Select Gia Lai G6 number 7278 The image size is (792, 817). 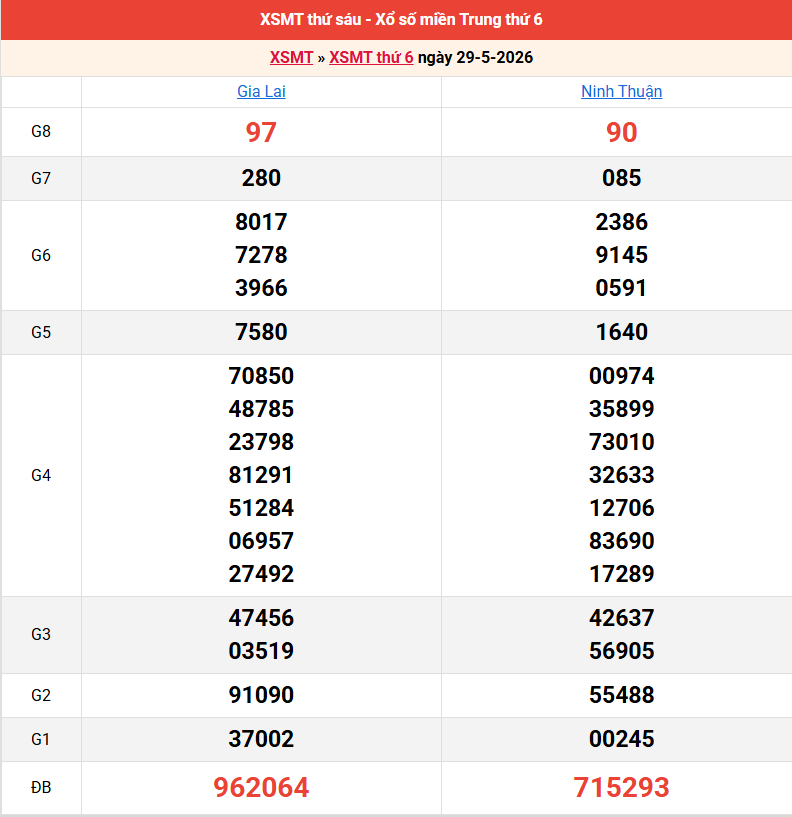coord(261,255)
